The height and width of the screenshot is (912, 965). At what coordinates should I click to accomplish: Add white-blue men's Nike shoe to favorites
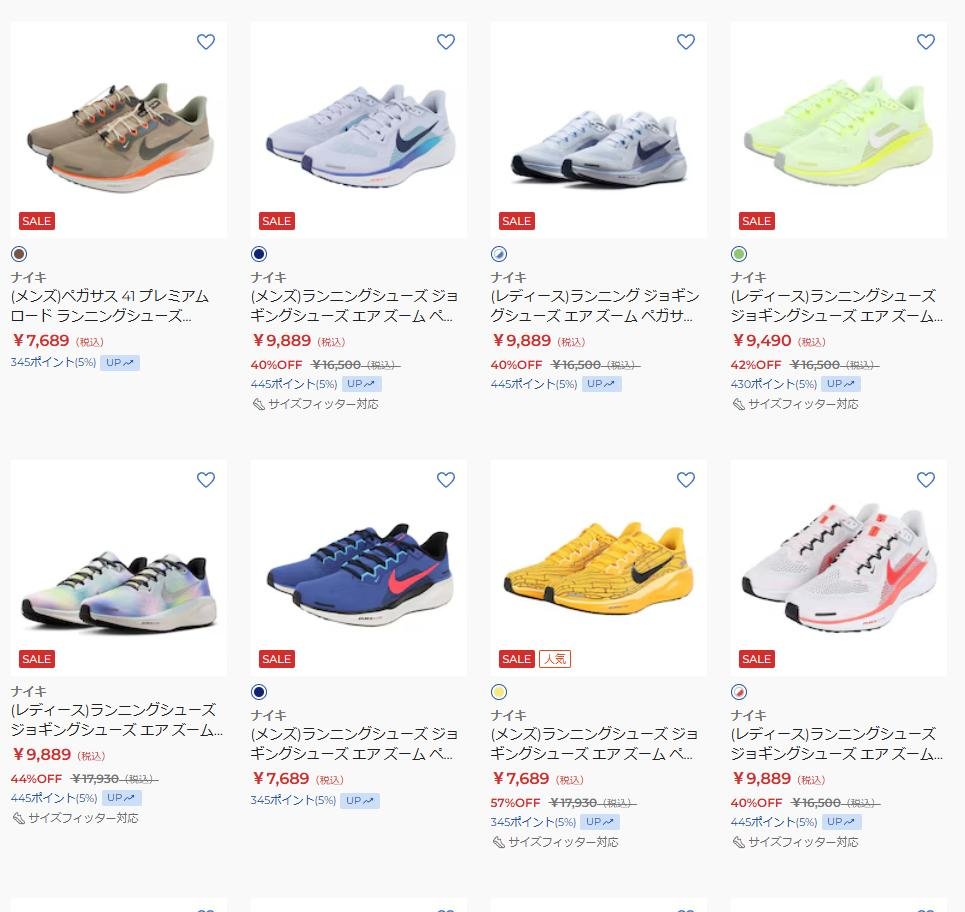[446, 42]
